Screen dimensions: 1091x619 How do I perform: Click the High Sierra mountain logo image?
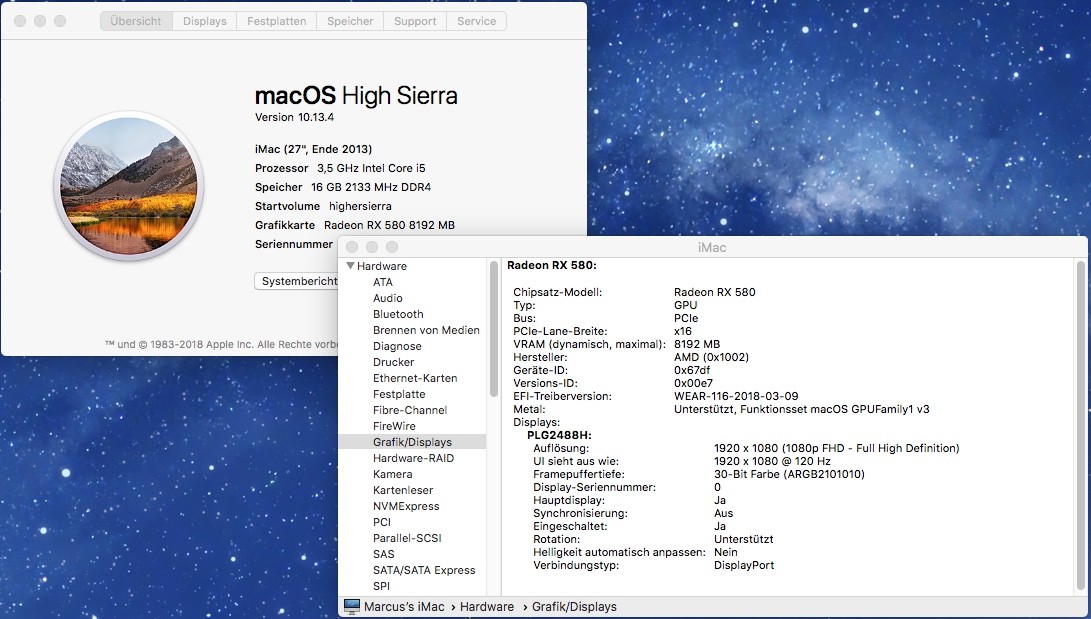tap(129, 186)
